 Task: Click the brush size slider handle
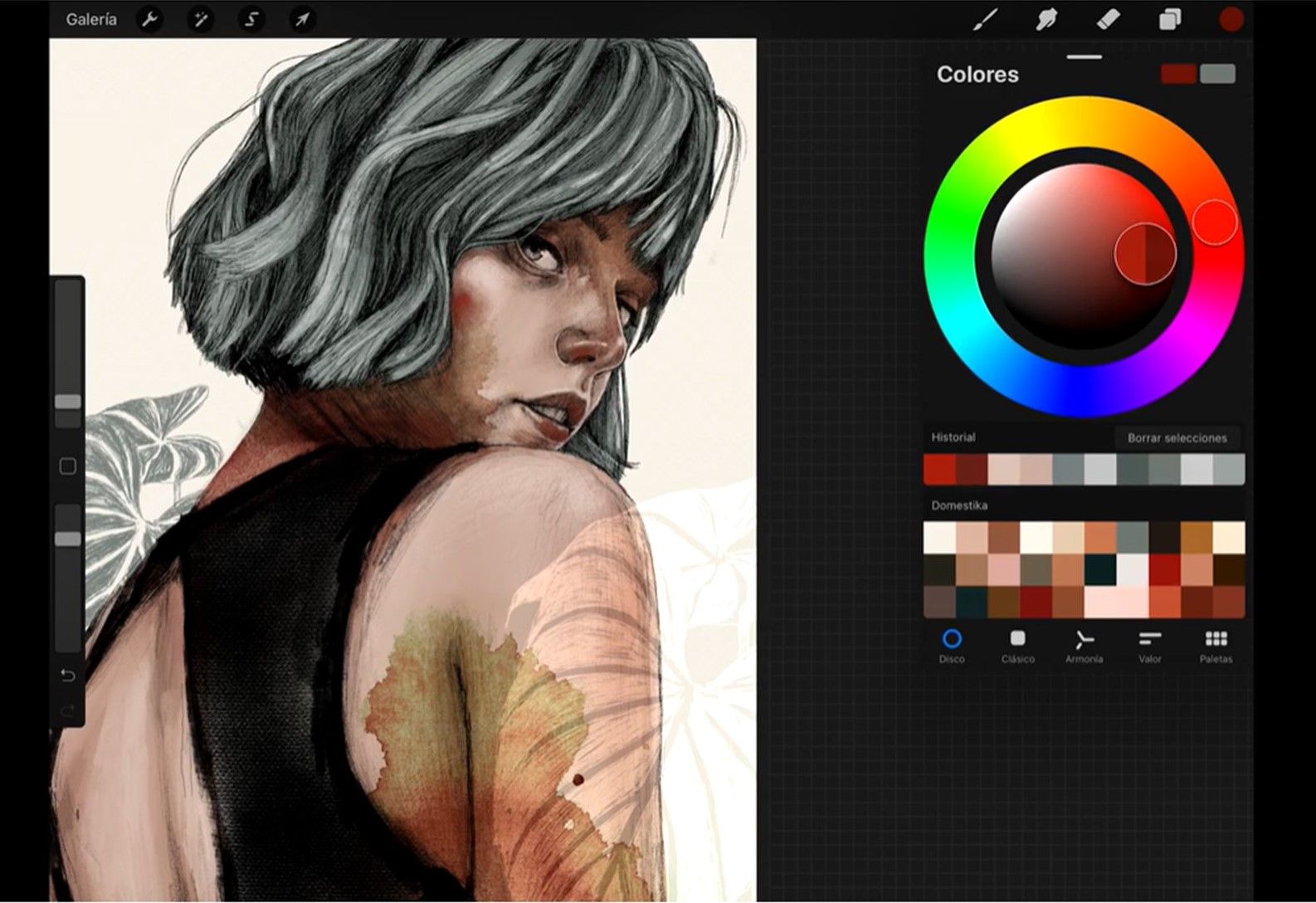click(x=68, y=402)
